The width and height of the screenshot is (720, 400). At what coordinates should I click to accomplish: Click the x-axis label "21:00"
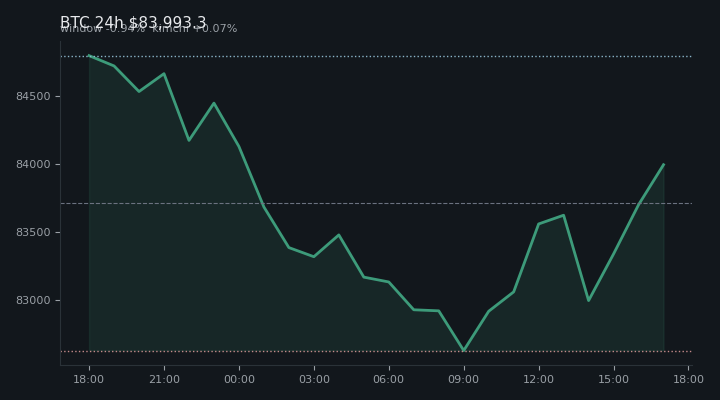(164, 379)
